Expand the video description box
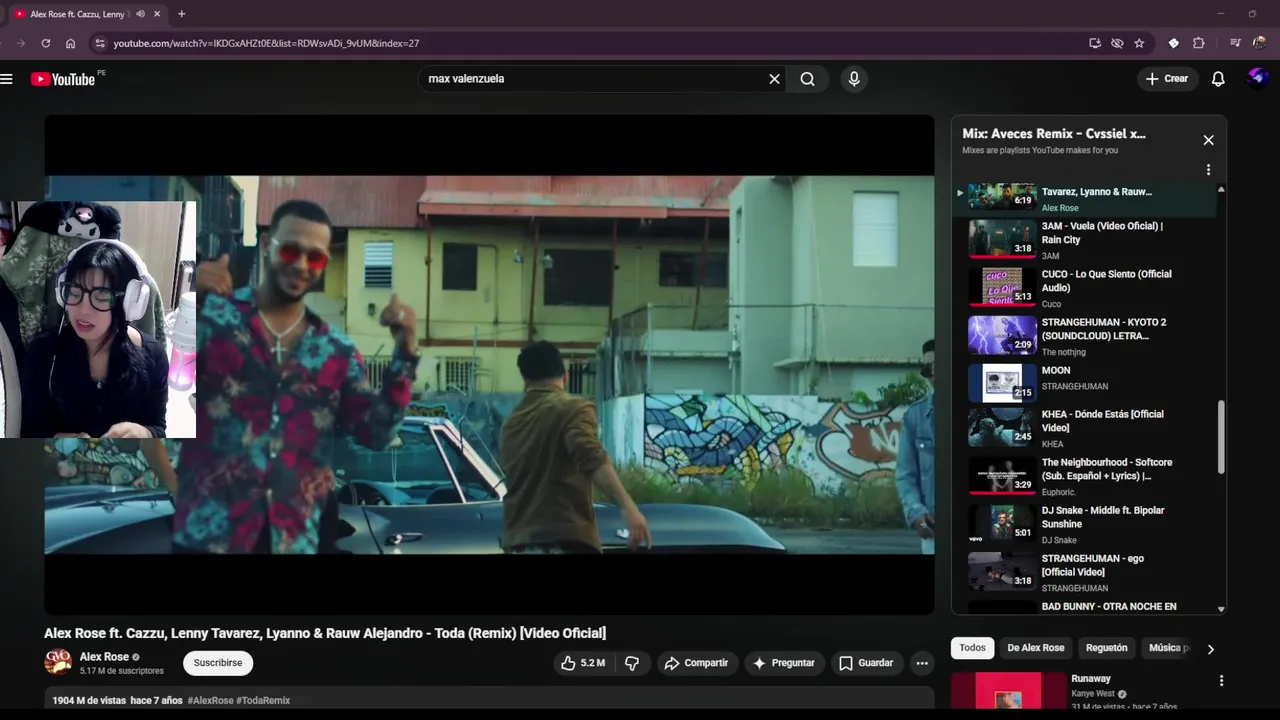 pyautogui.click(x=489, y=699)
